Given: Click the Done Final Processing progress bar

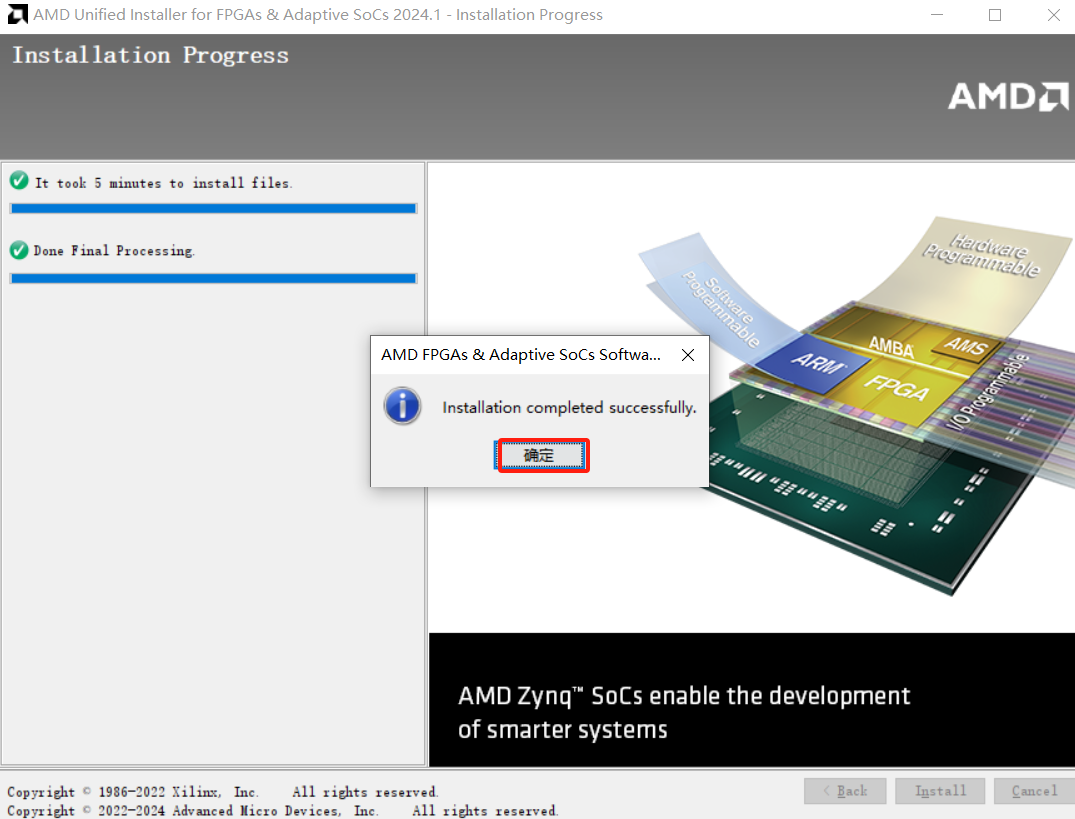Looking at the screenshot, I should (213, 278).
